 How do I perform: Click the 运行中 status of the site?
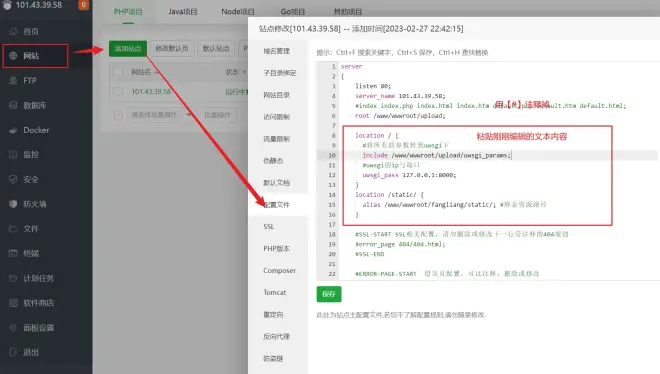pos(236,92)
